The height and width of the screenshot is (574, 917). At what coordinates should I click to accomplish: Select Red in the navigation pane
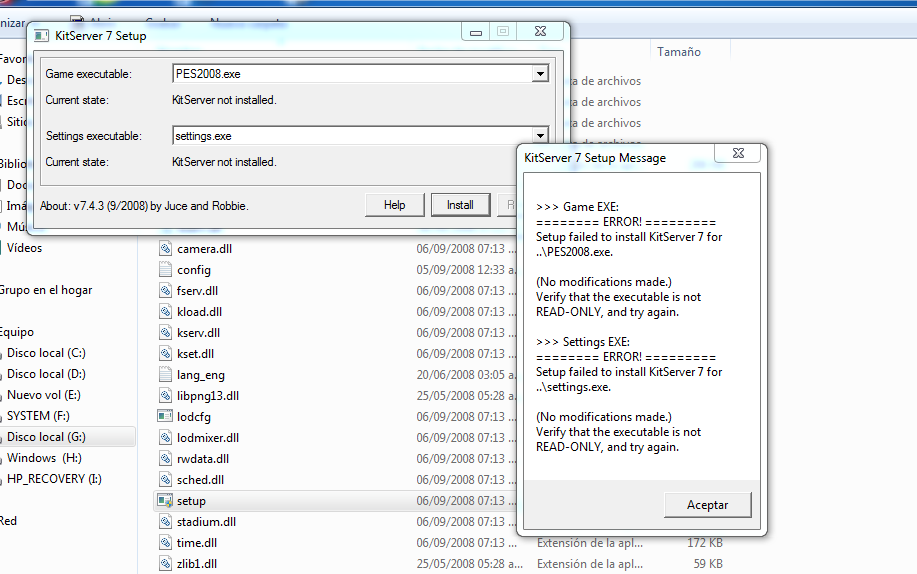pos(8,521)
